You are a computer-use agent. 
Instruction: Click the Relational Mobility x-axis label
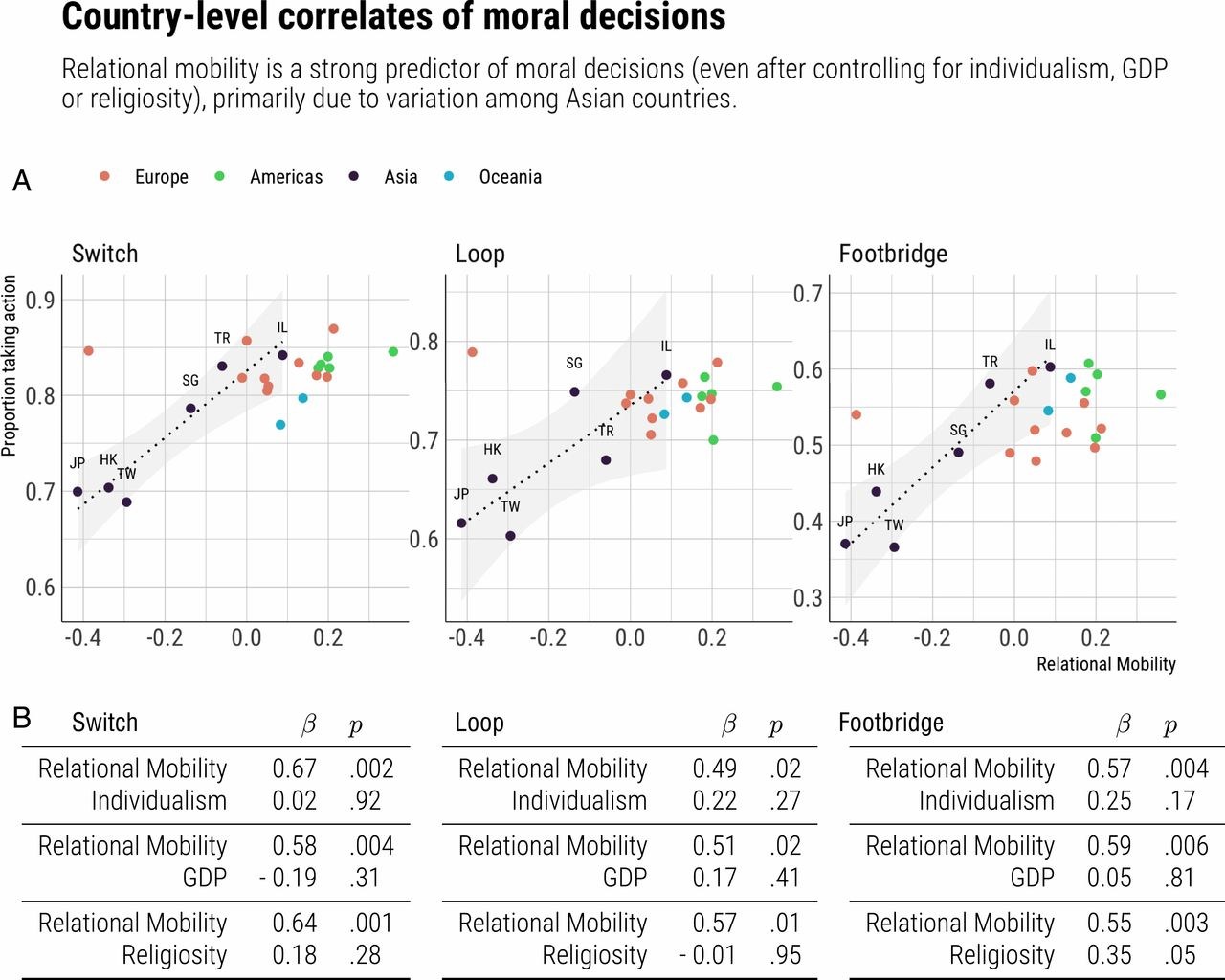pos(1105,664)
